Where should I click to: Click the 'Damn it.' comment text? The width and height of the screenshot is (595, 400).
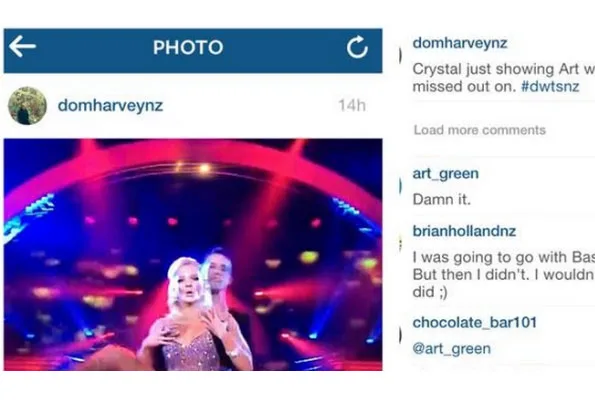(442, 199)
